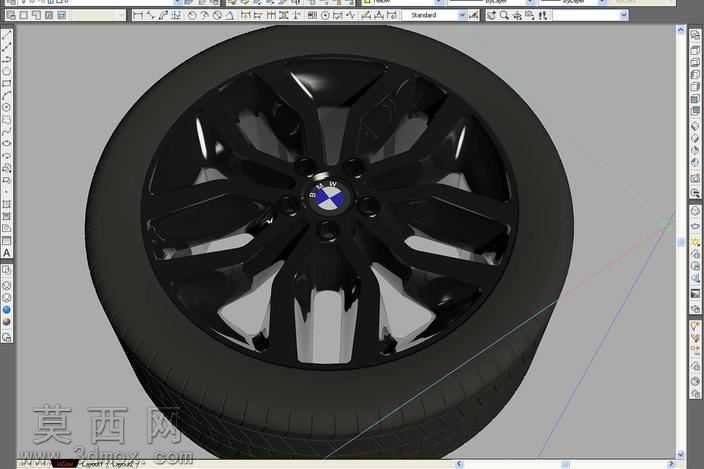Select the Construction Line tool

point(7,48)
